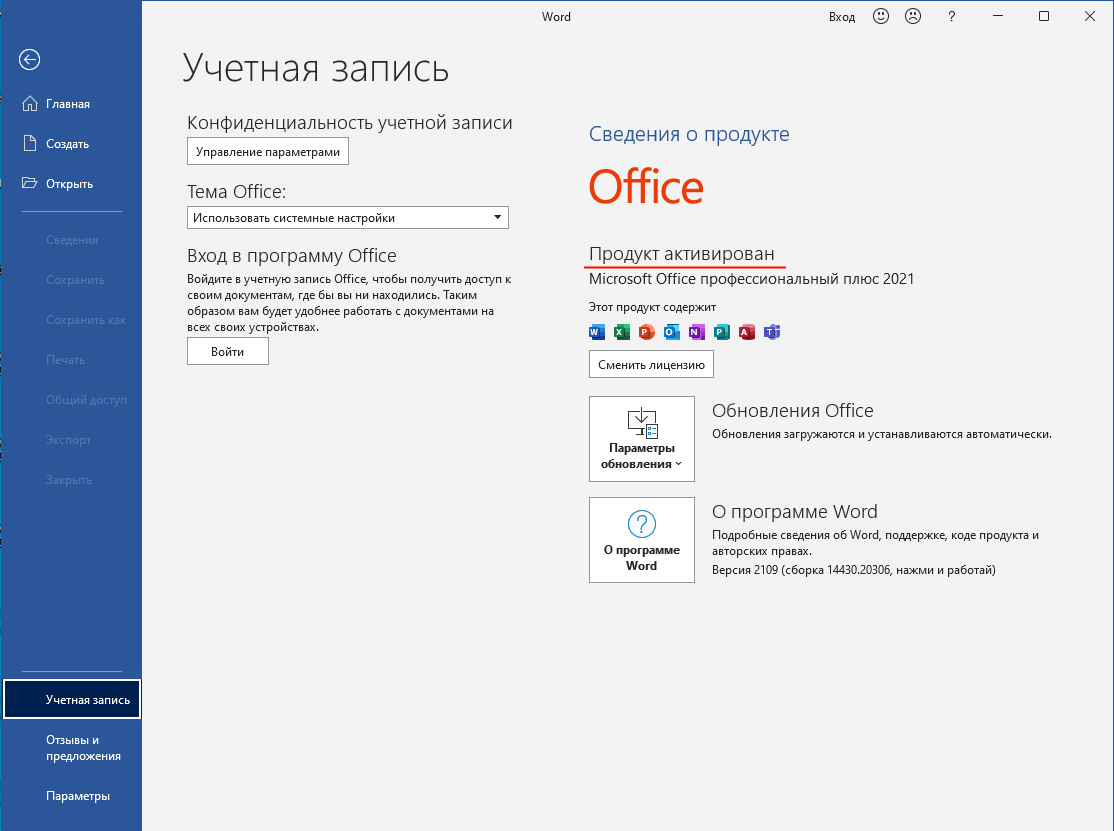The image size is (1114, 831).
Task: Click Общий доступ in the sidebar
Action: point(72,400)
